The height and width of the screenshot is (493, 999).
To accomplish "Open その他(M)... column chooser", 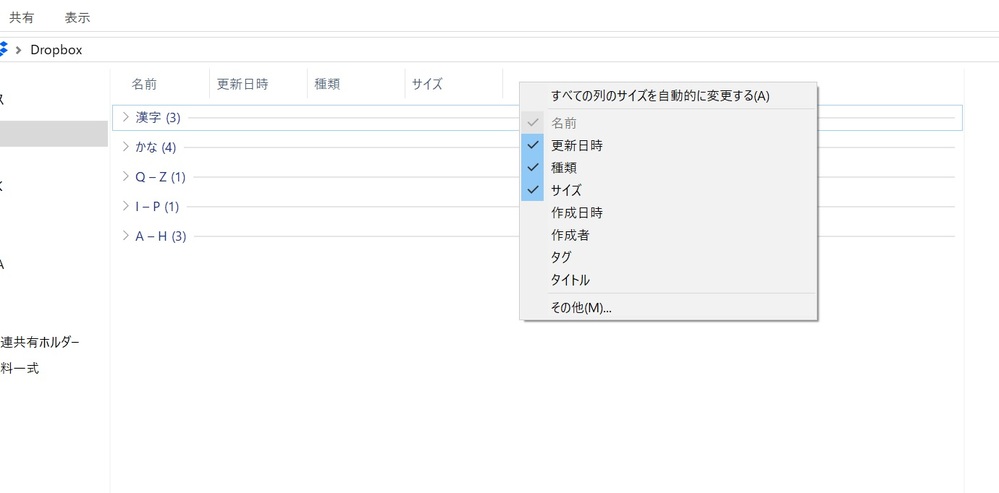I will (581, 308).
